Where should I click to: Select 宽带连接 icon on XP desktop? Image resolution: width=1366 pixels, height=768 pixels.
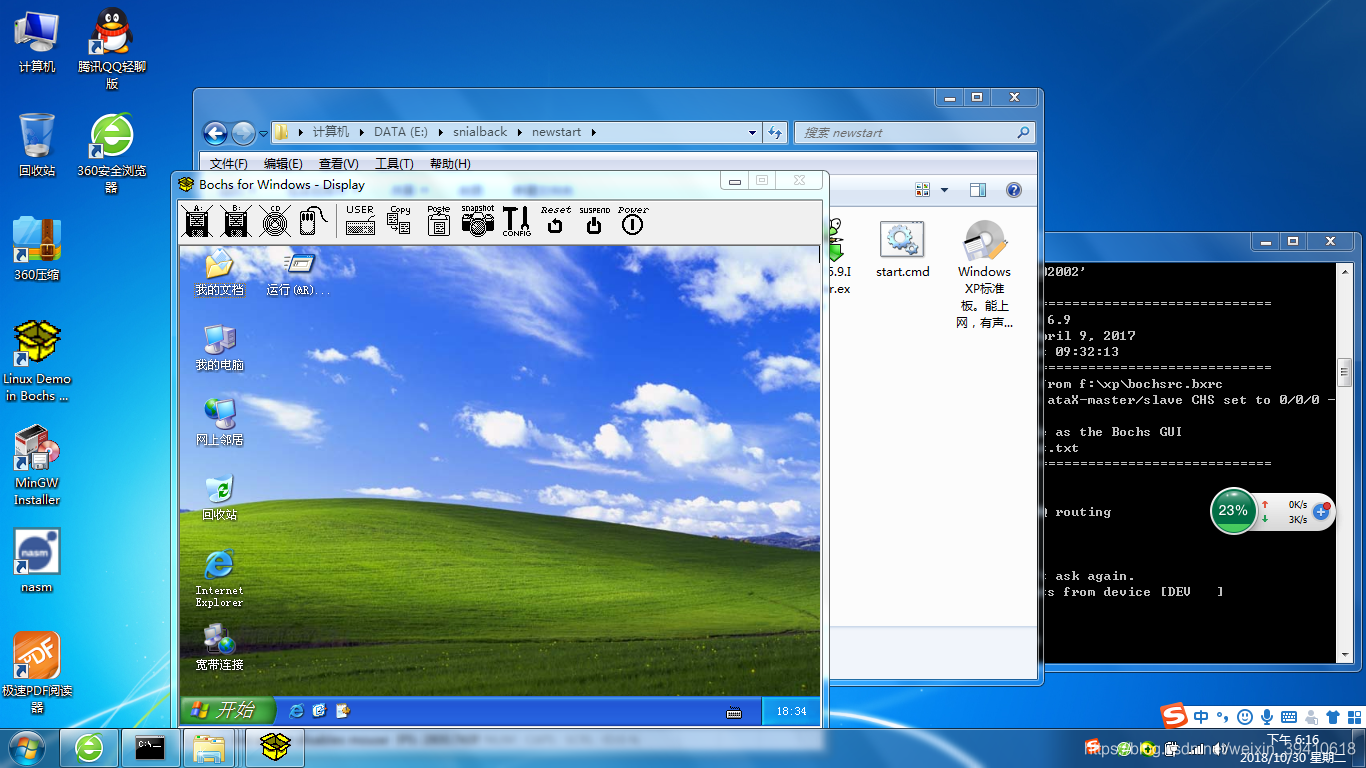pos(219,647)
